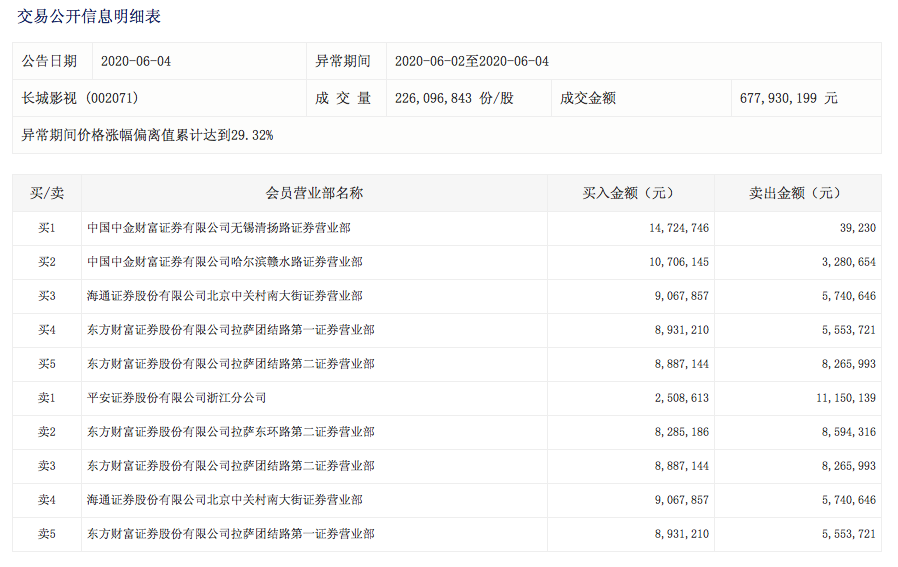Open 东方财富证券 拉萨东环路第二证券营业部 entry
The height and width of the screenshot is (567, 898).
[x=230, y=432]
